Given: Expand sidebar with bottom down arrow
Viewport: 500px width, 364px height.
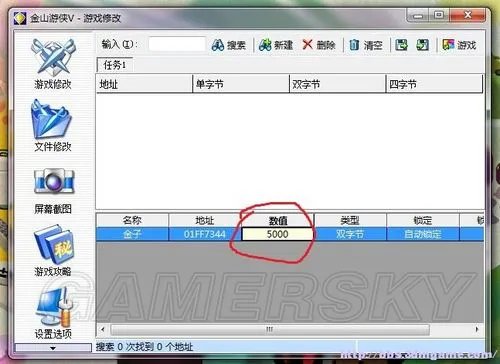Looking at the screenshot, I should point(53,348).
